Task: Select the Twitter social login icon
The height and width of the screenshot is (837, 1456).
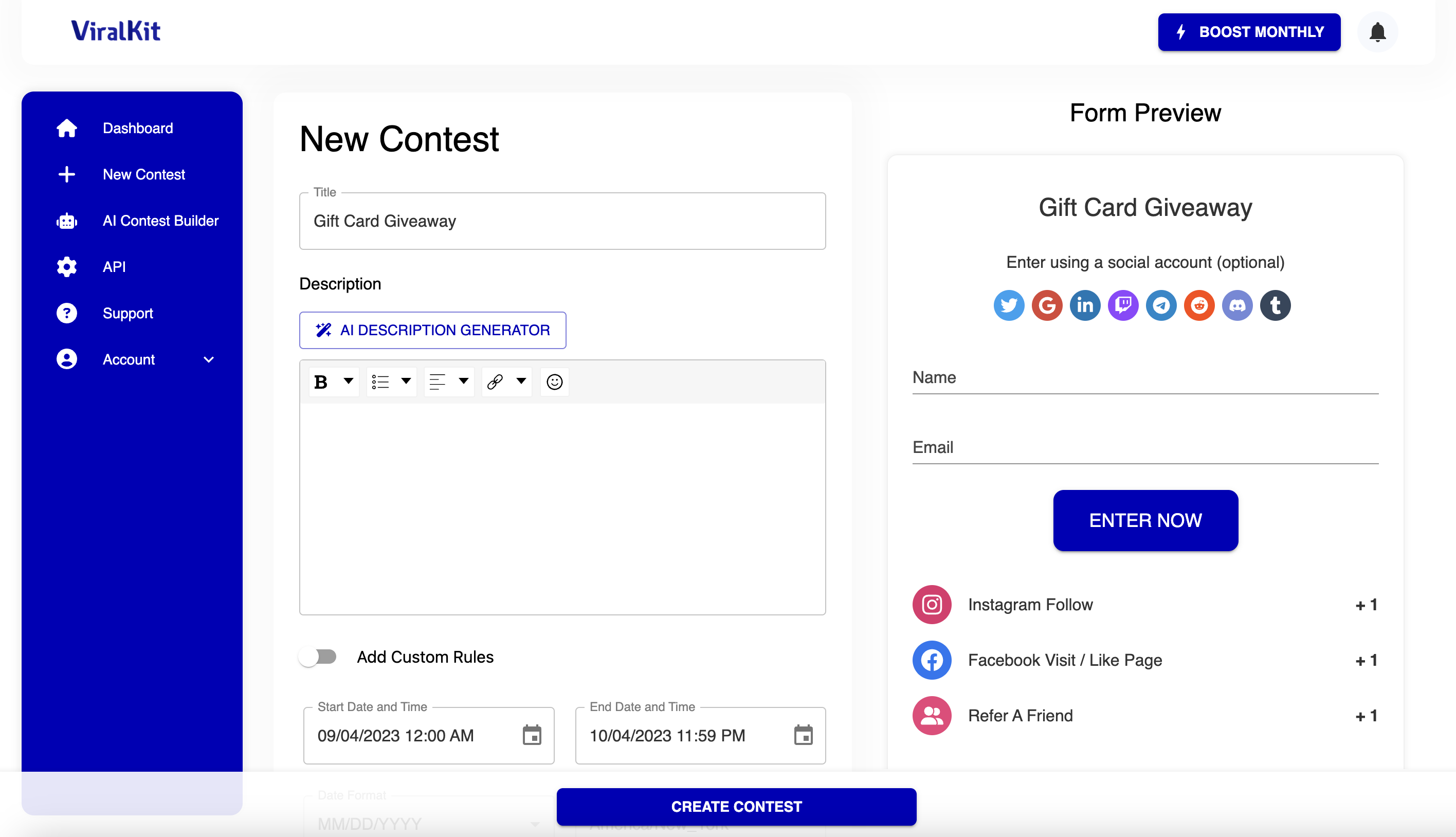Action: click(x=1009, y=305)
